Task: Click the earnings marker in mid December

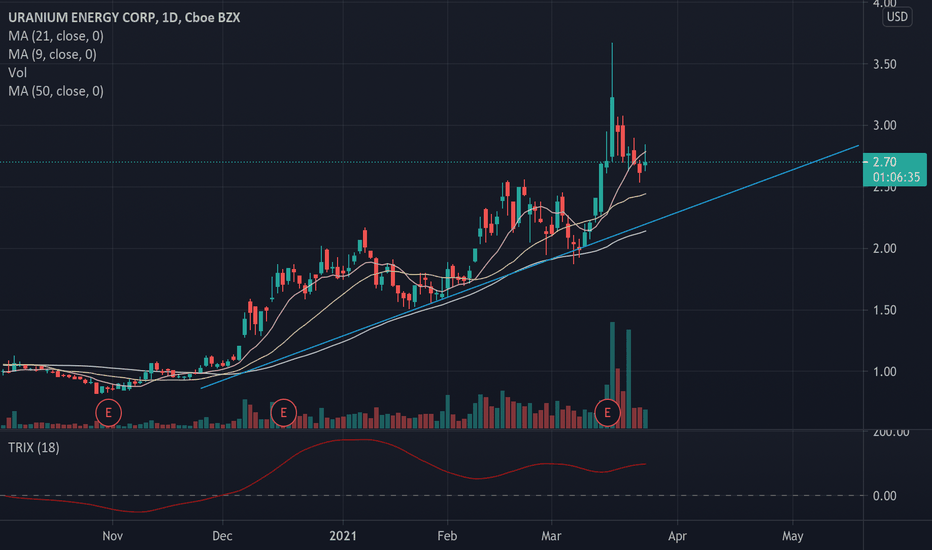Action: click(284, 413)
